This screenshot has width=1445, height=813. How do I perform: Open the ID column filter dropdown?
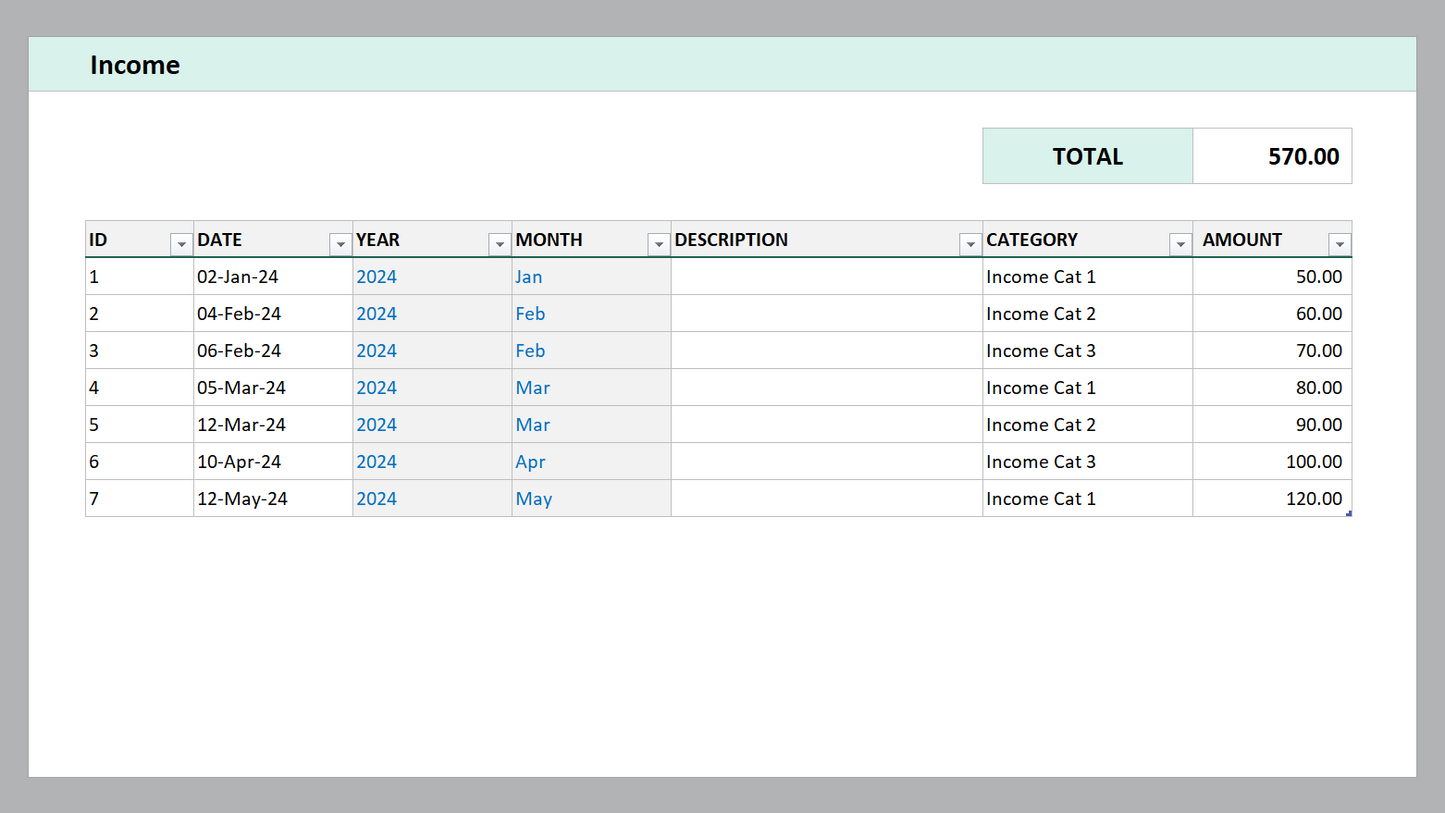tap(181, 244)
